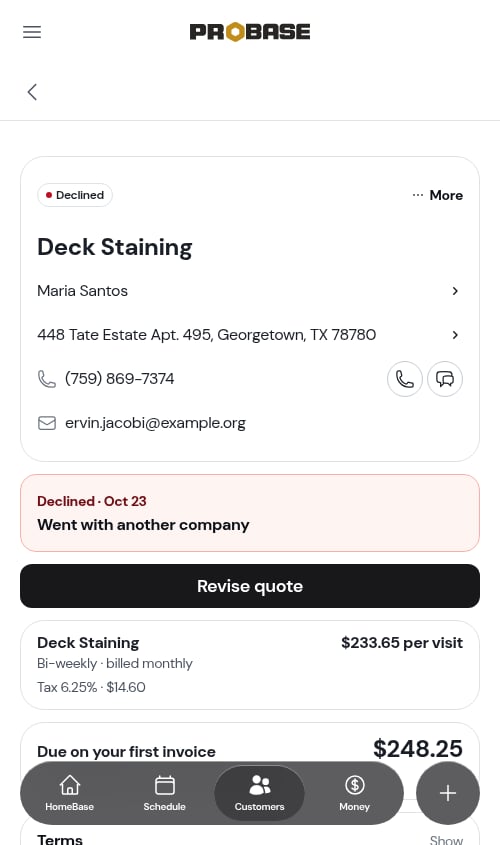Tap the email address ervin.jacobi@example.org
Viewport: 500px width, 845px height.
coord(155,423)
